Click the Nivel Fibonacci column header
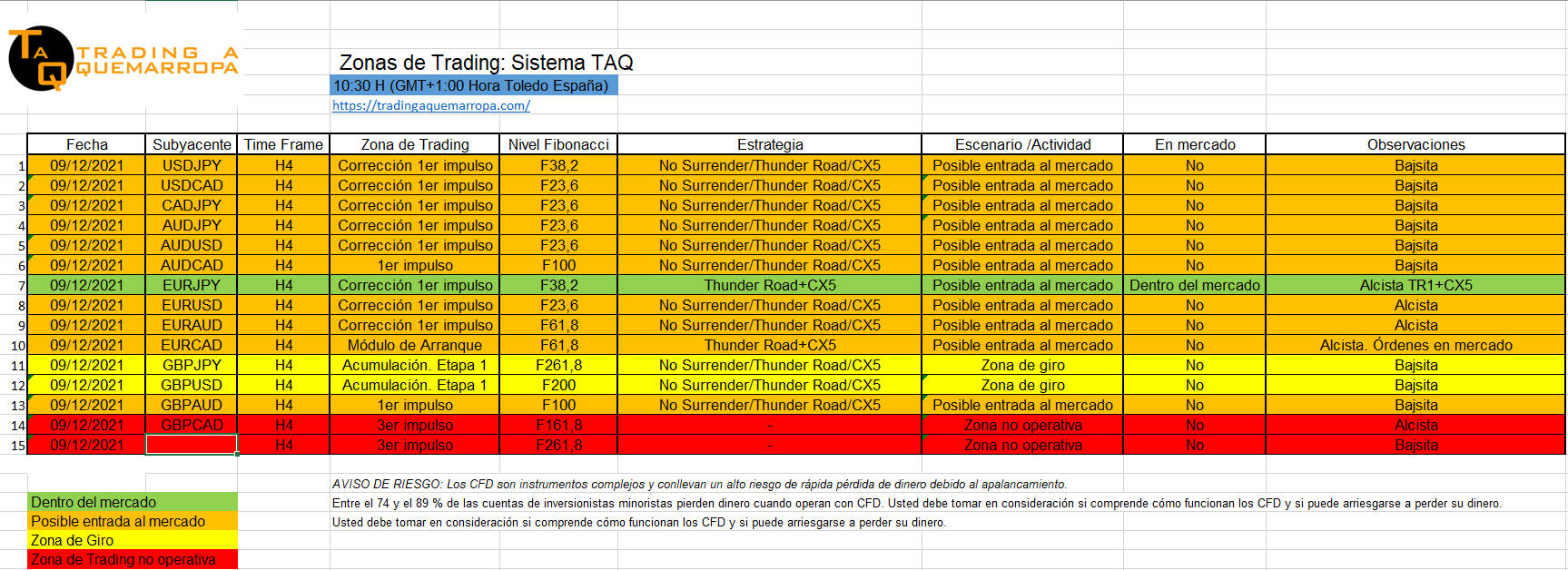The height and width of the screenshot is (570, 1568). pos(557,144)
